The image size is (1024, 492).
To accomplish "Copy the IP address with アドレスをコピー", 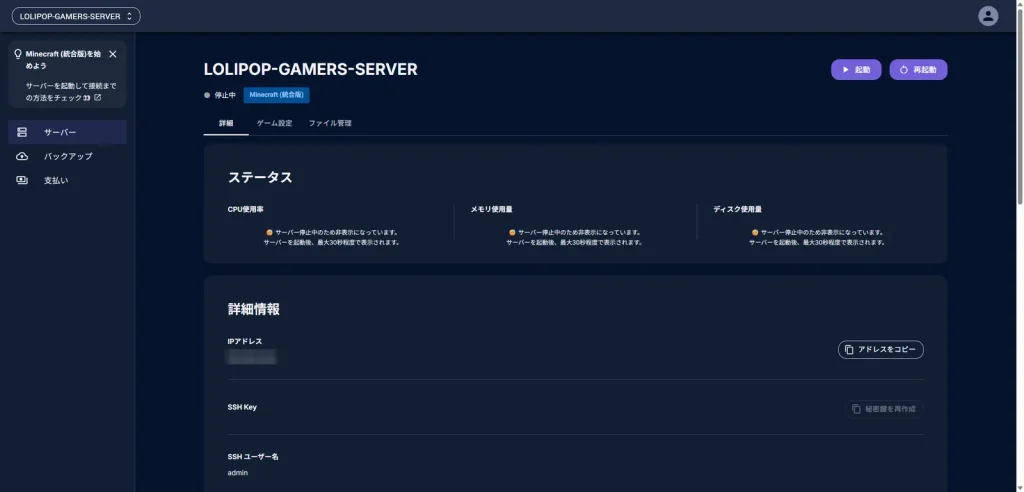I will 880,350.
